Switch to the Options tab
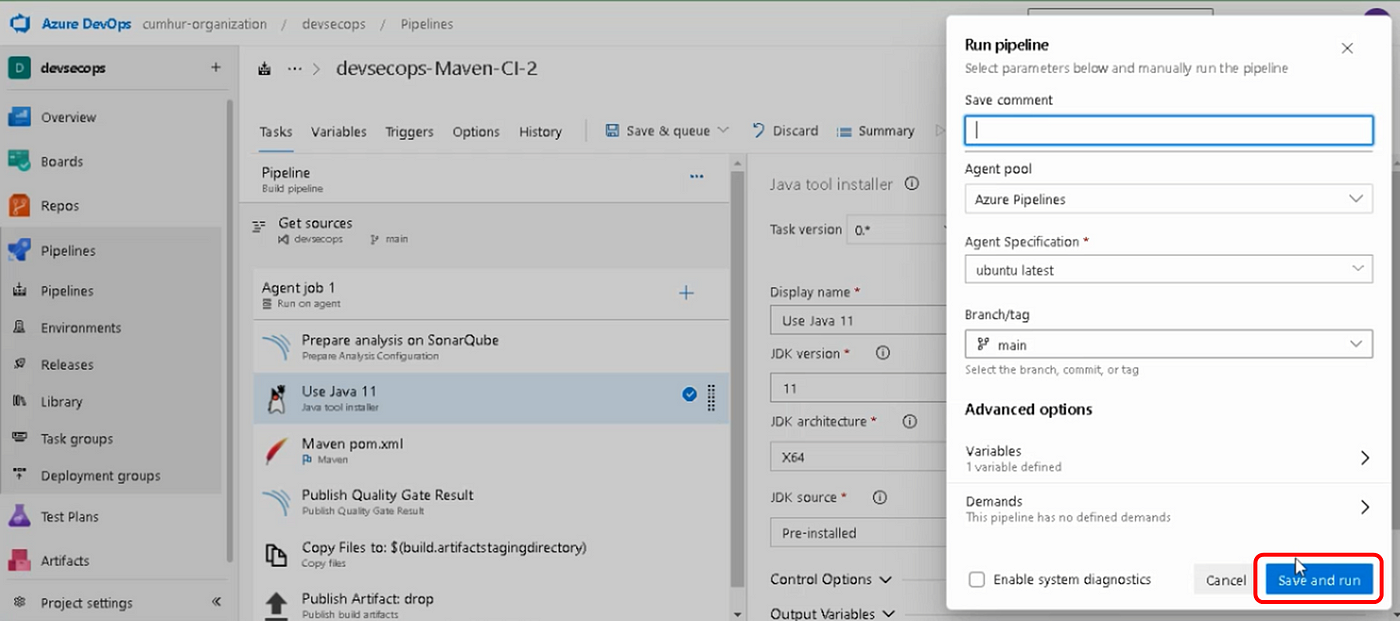 pyautogui.click(x=476, y=131)
